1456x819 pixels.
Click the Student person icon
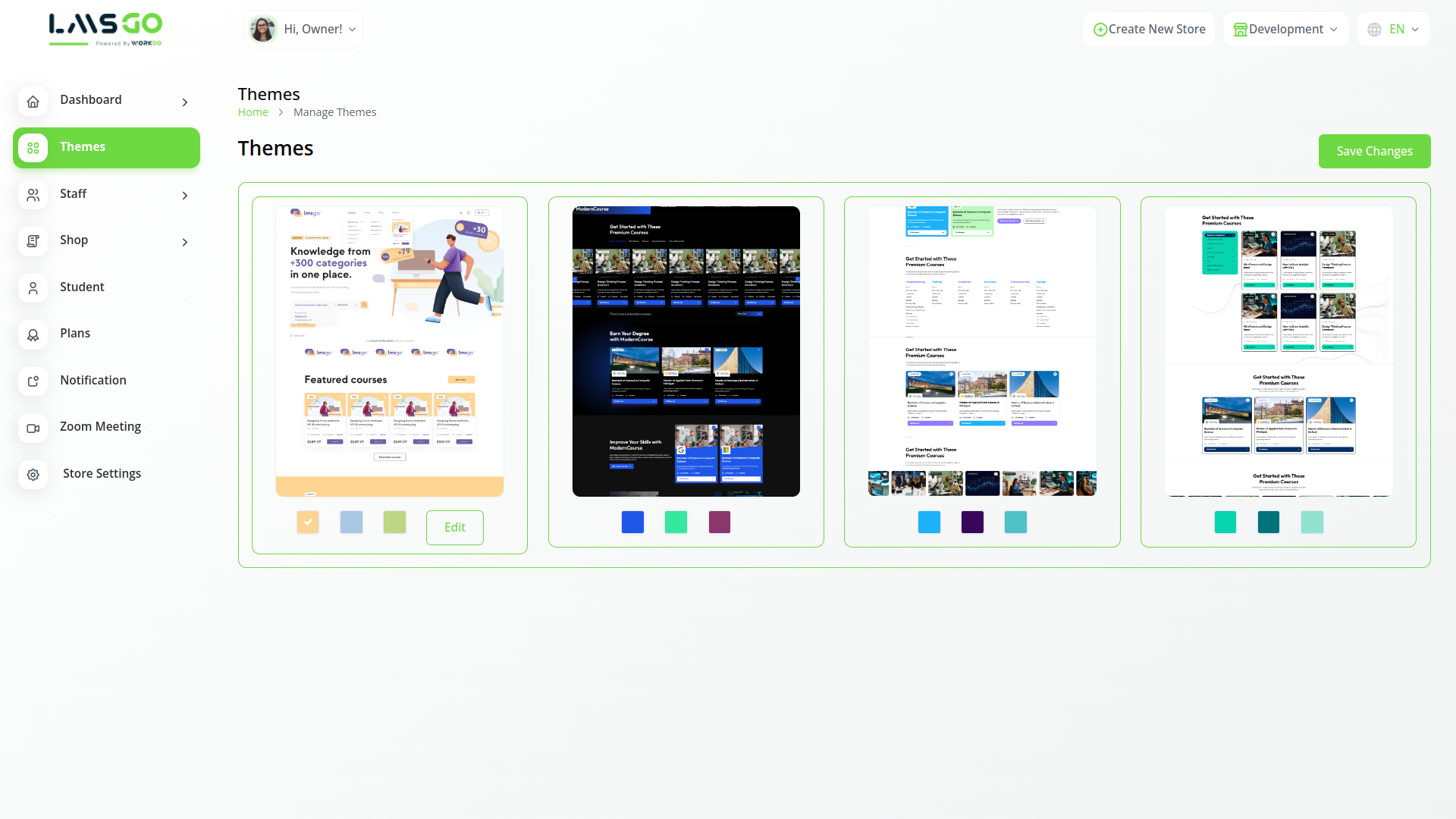pos(33,288)
